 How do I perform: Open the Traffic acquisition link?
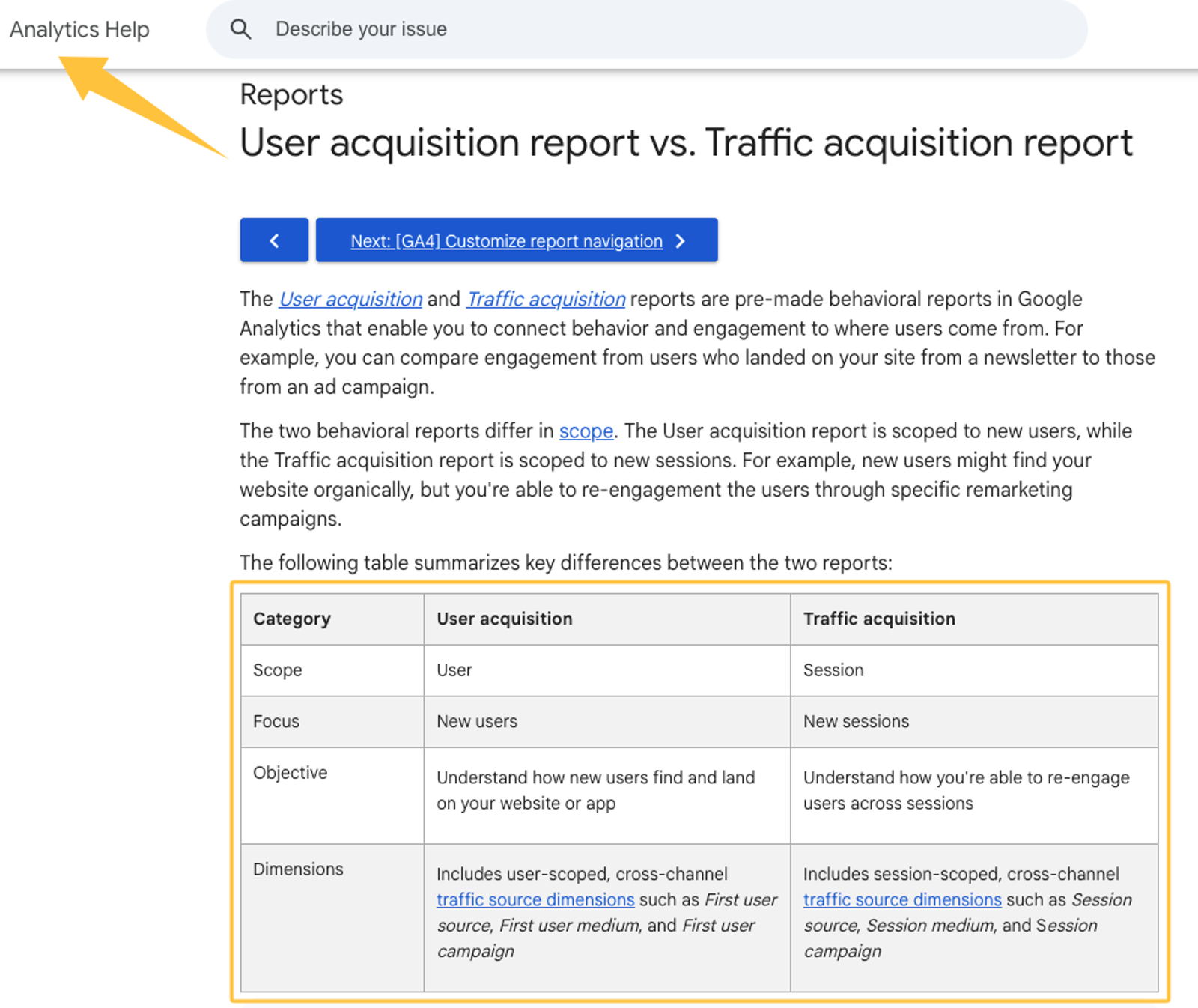[546, 299]
